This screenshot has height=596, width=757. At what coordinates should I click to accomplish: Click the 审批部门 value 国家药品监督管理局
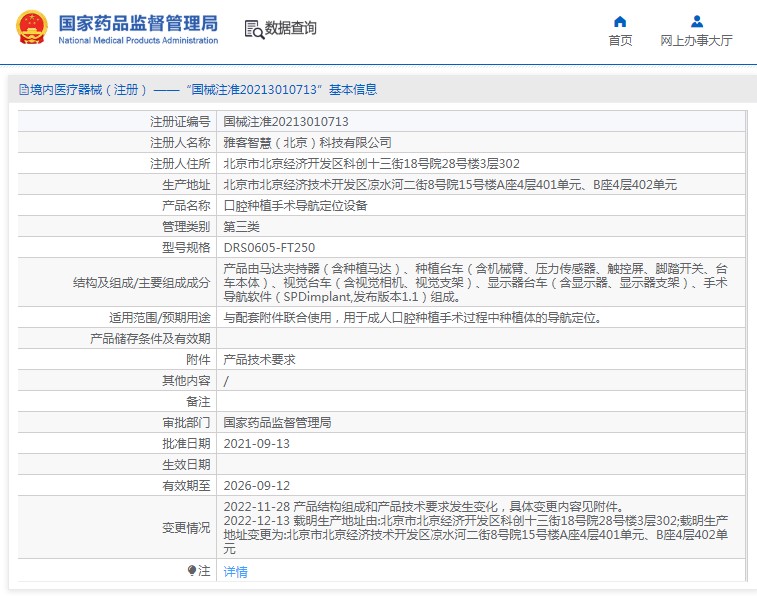(277, 423)
